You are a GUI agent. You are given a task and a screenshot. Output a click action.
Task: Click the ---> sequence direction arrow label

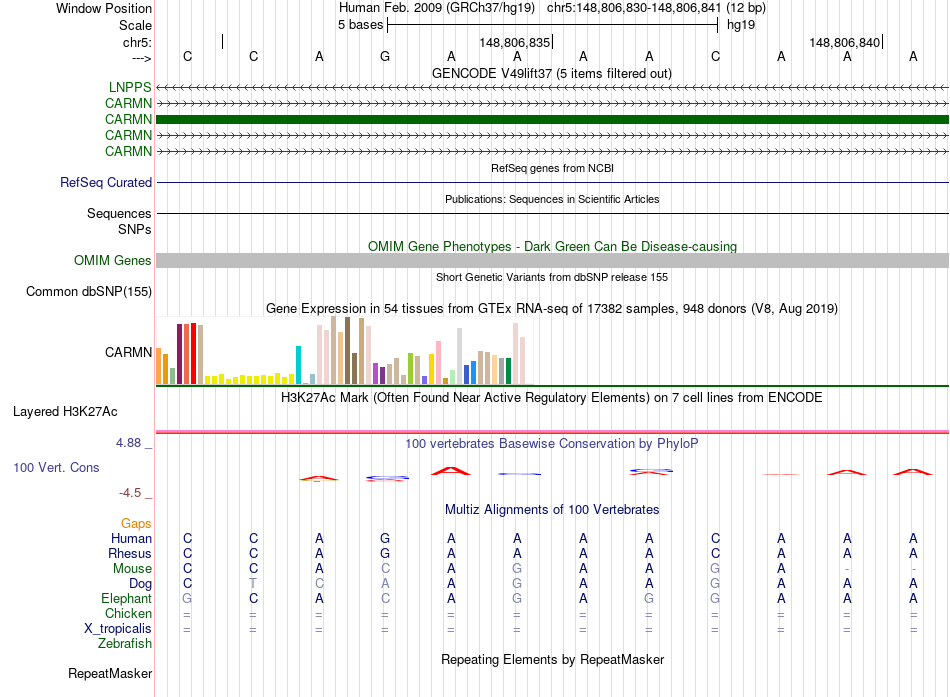pyautogui.click(x=141, y=59)
